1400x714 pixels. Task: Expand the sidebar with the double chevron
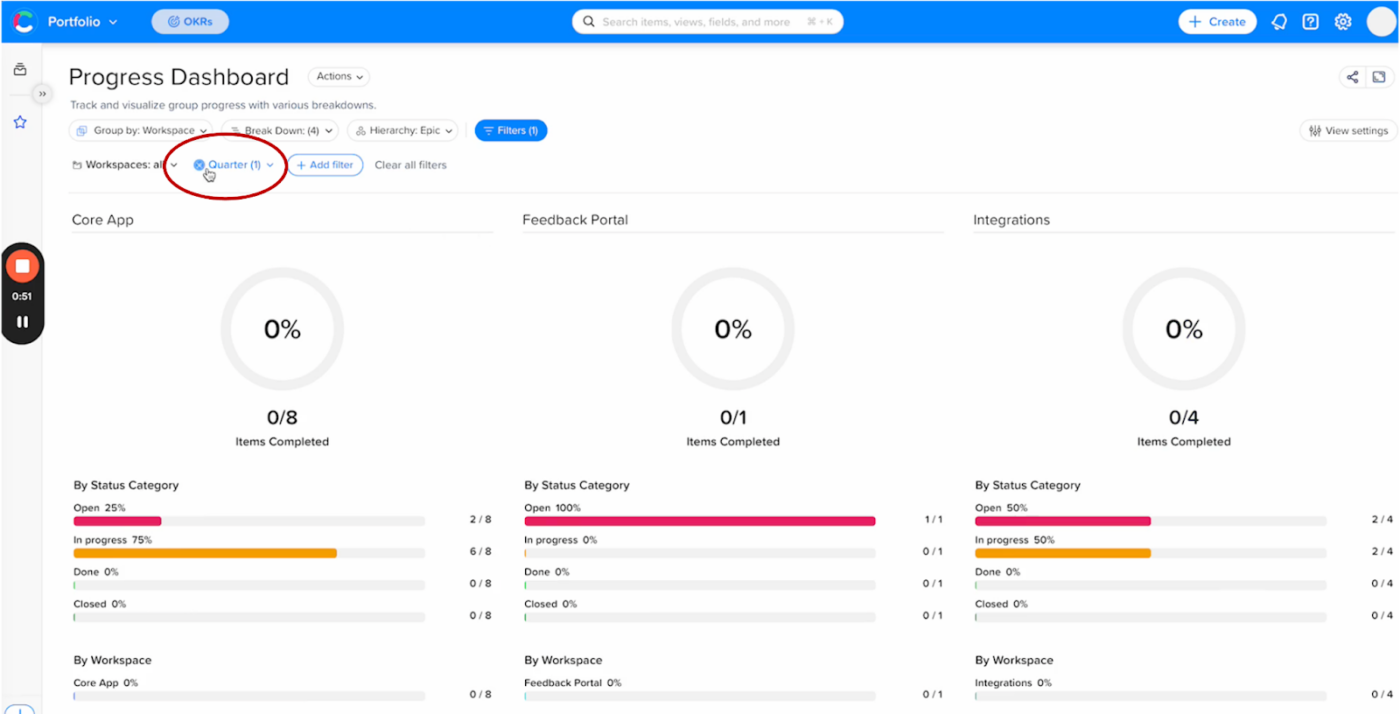42,94
